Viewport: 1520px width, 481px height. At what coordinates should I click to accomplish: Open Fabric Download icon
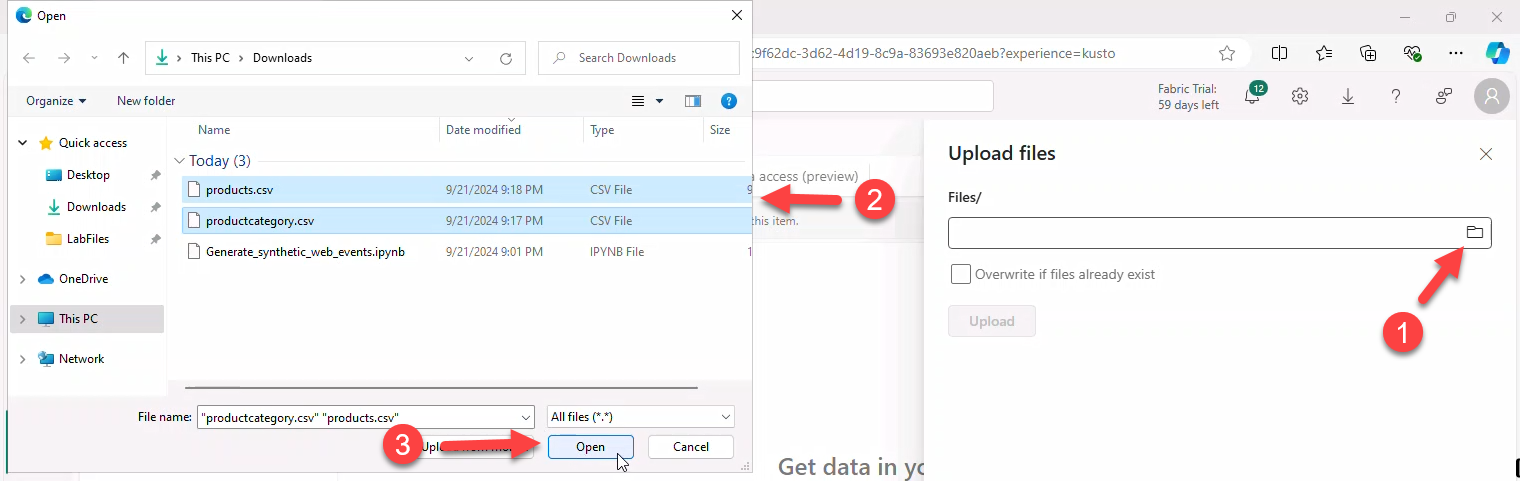tap(1348, 96)
